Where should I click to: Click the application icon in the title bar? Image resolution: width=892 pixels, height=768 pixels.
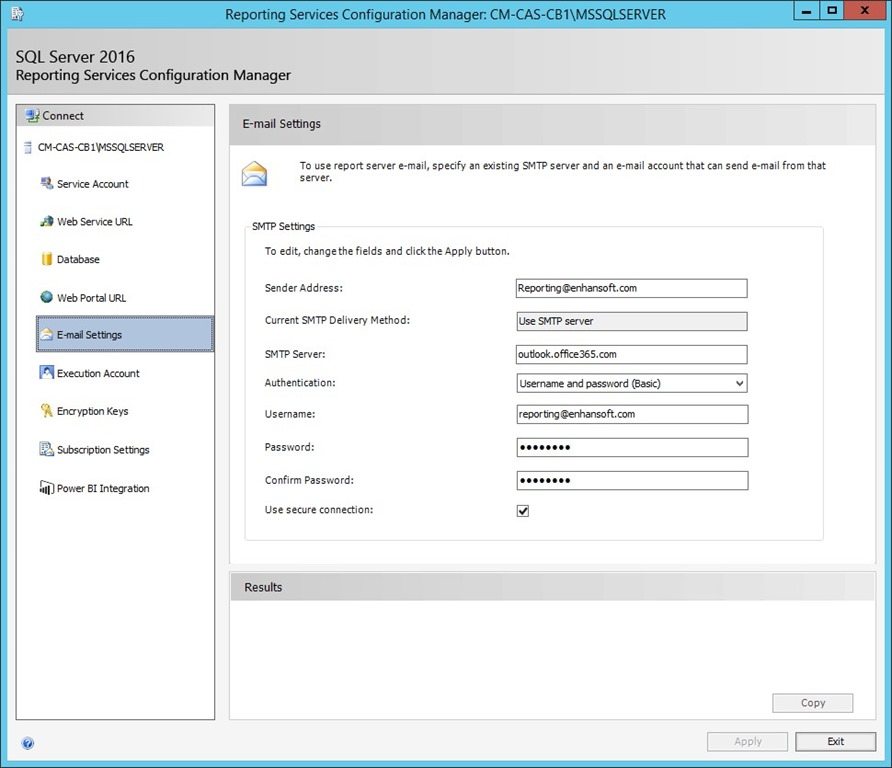pyautogui.click(x=16, y=14)
